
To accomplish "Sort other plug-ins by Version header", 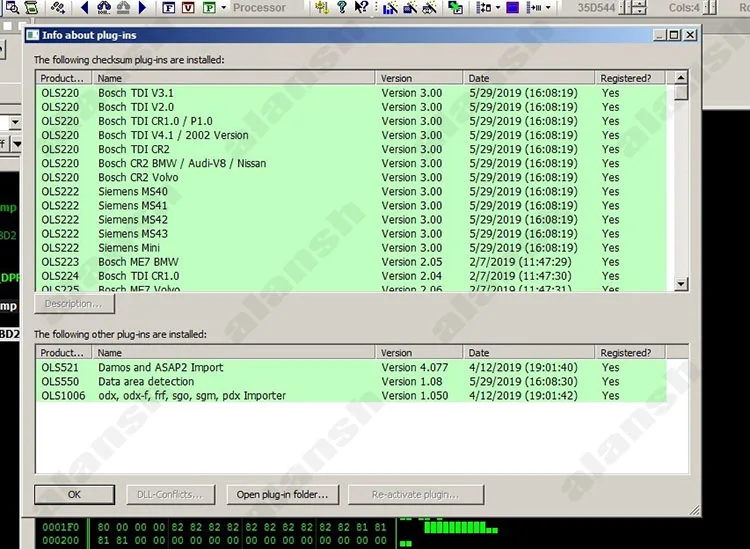I will click(x=419, y=352).
